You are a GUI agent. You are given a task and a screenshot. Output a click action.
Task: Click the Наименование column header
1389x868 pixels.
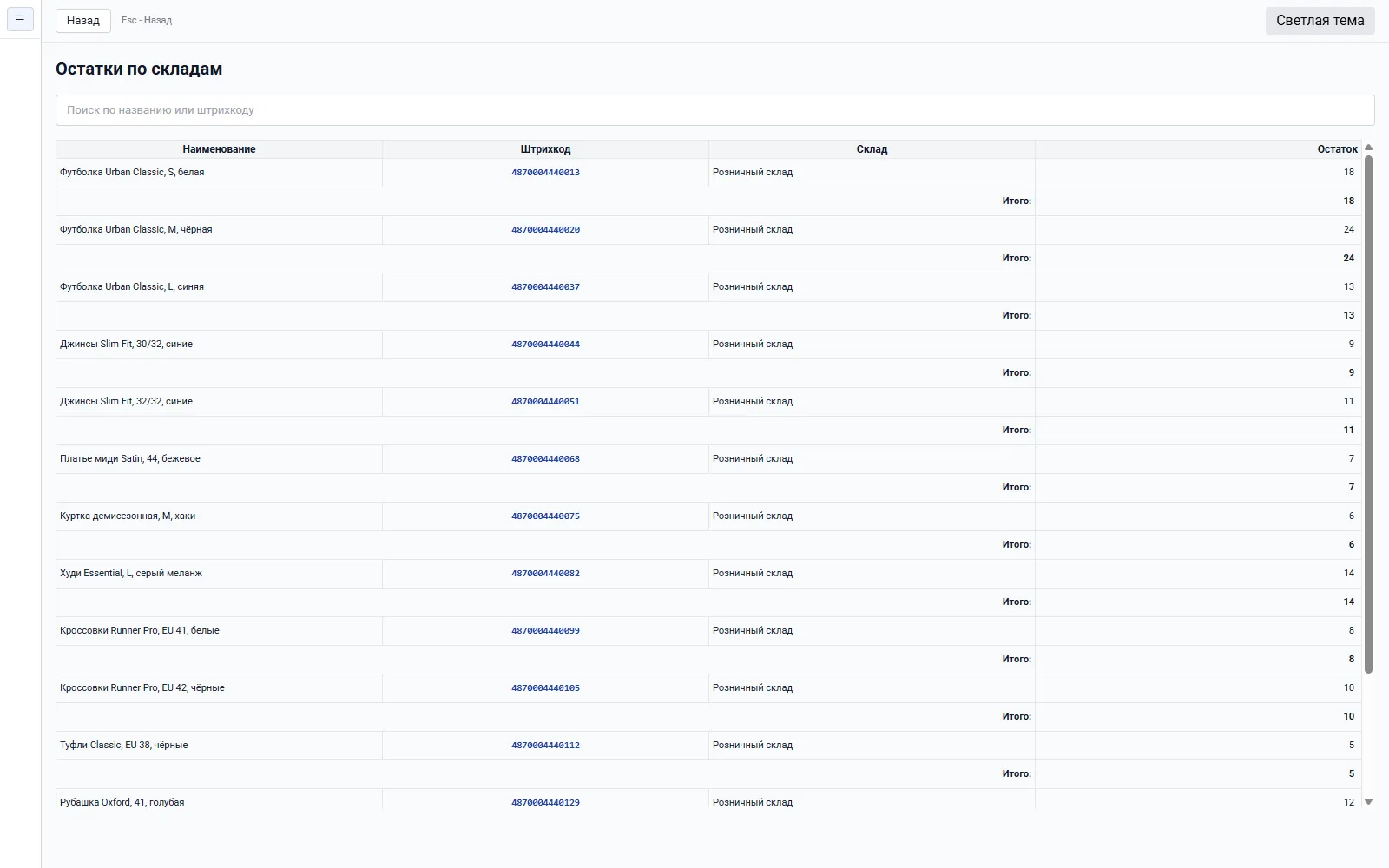219,149
